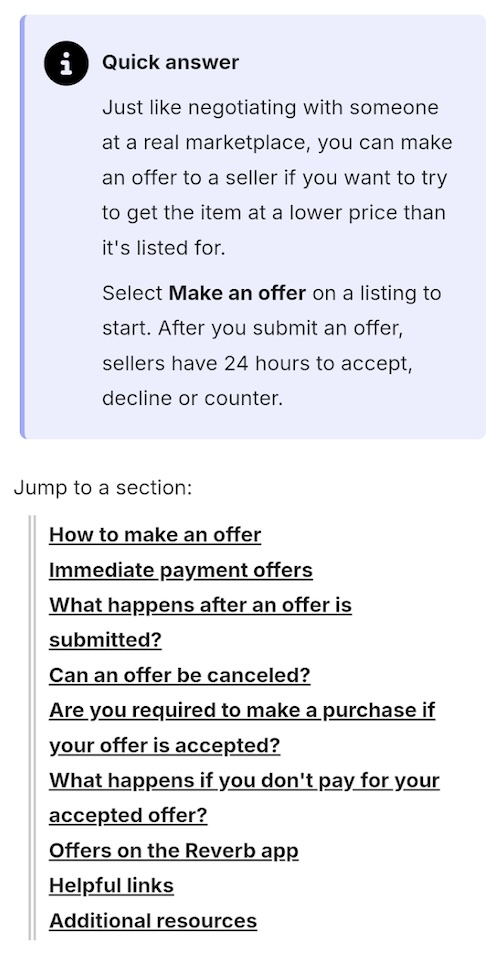Click the 'submitted?' continuation of the link

pos(105,640)
